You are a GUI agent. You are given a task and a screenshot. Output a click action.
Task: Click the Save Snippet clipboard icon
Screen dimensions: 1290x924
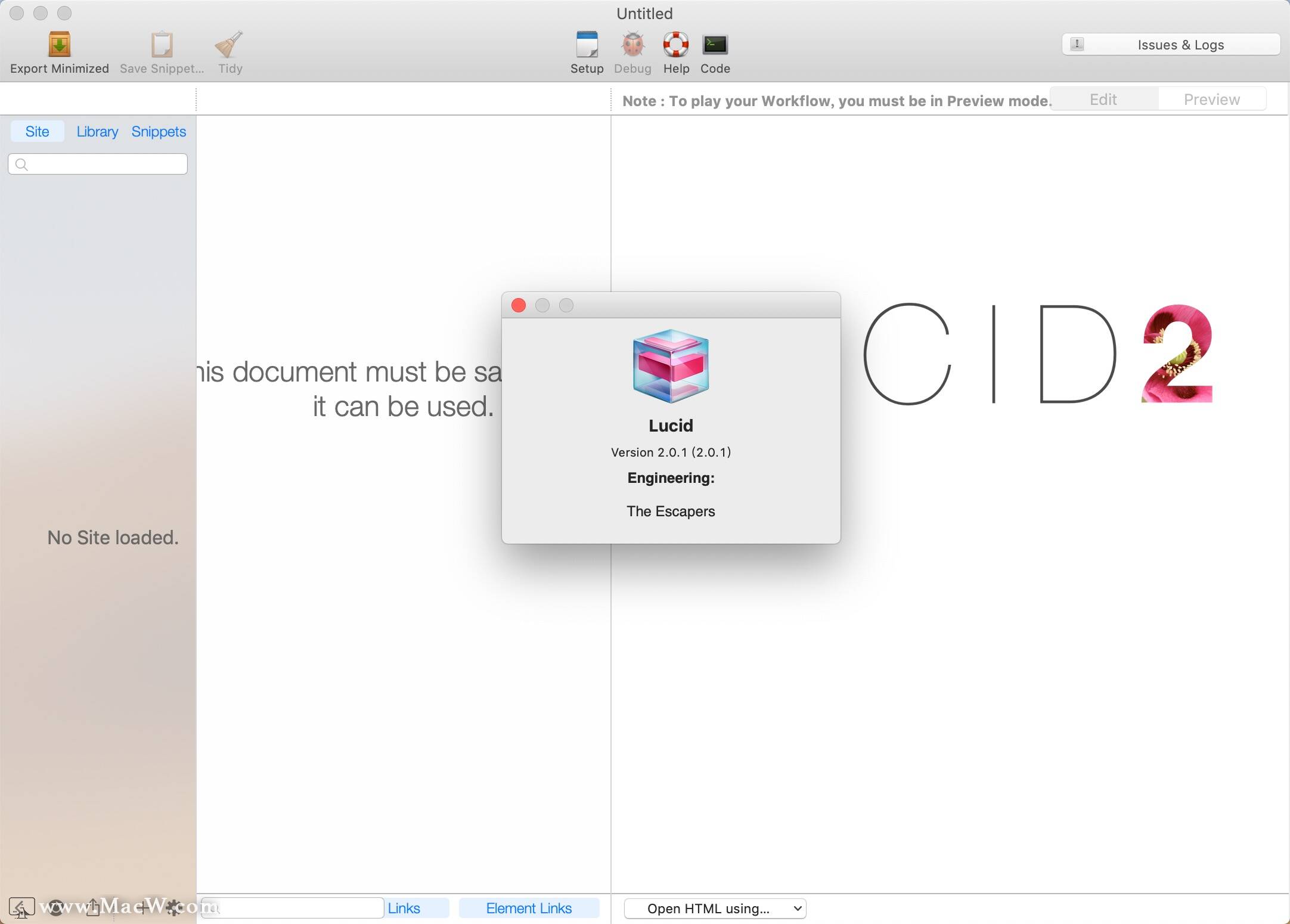coord(162,45)
